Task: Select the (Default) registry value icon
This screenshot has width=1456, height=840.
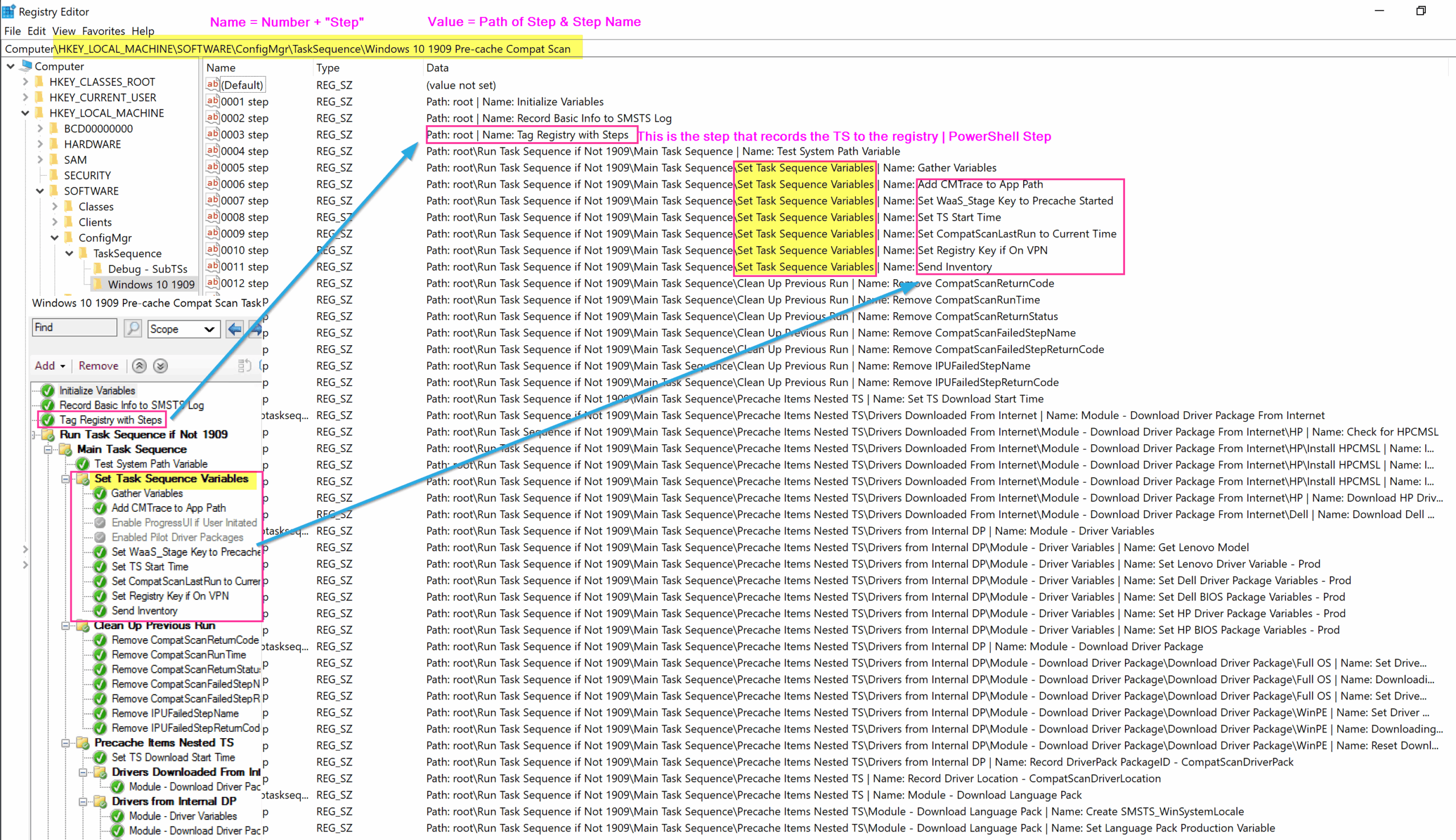Action: [212, 85]
